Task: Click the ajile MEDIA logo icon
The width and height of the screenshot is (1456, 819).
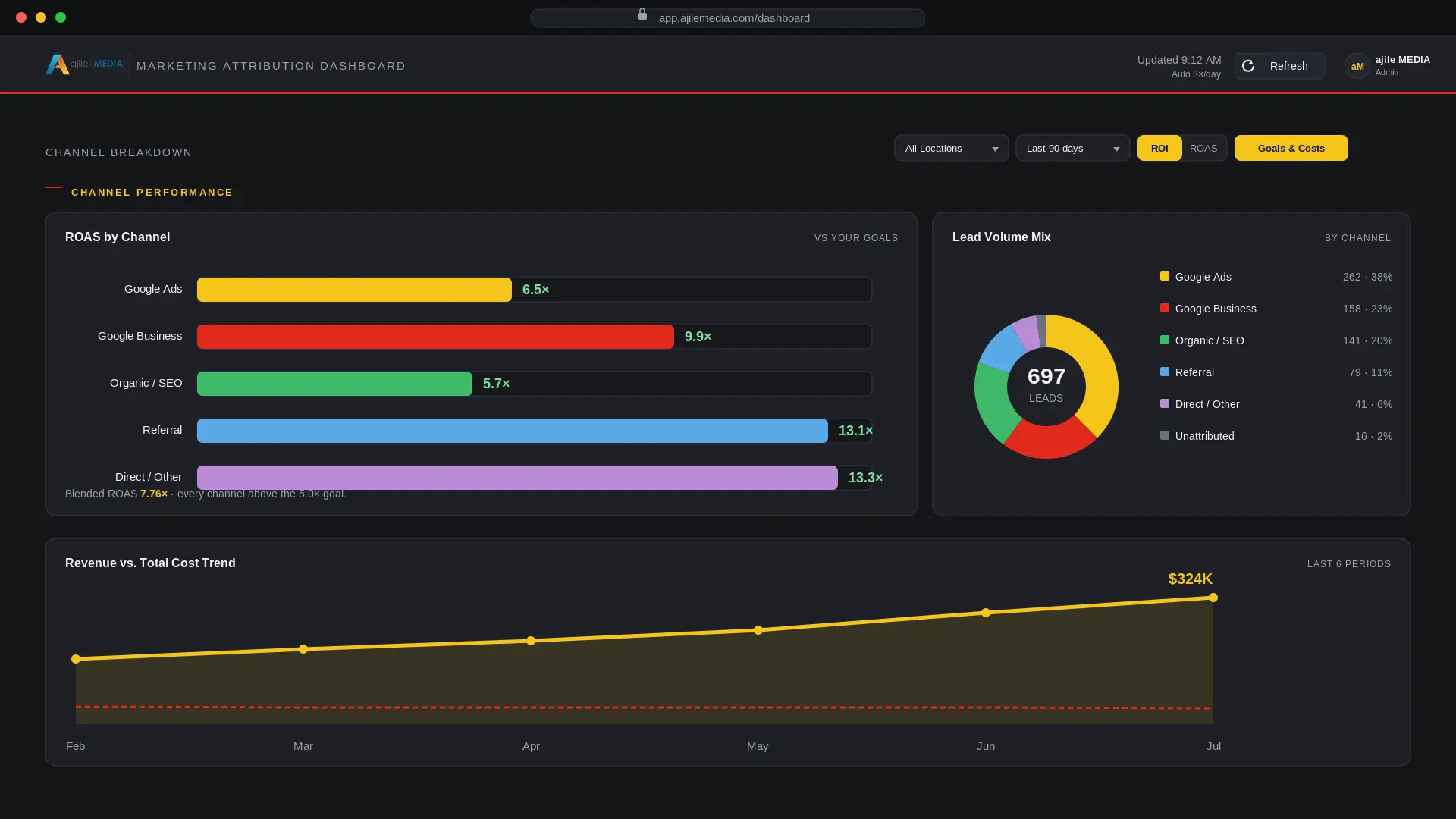Action: coord(58,65)
